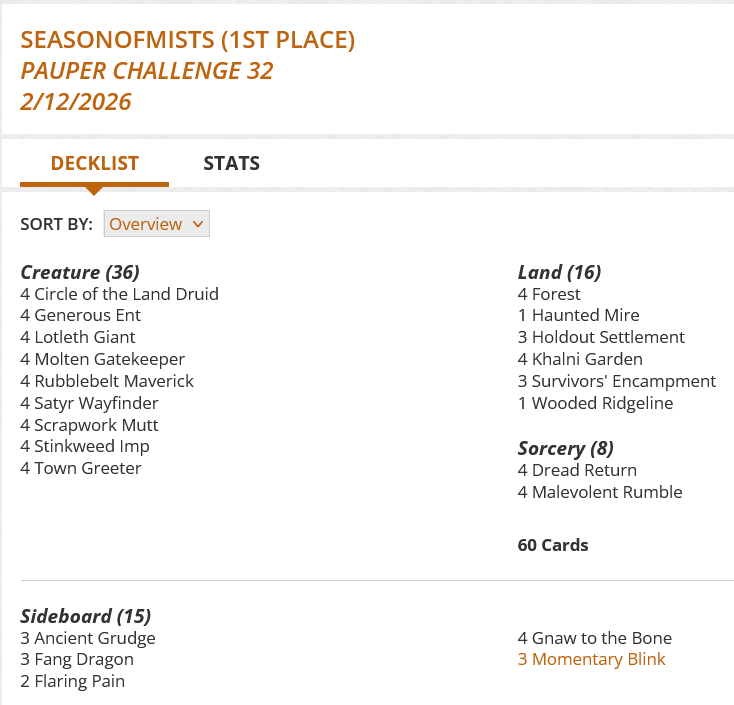Select the Decklist tab
Viewport: 734px width, 705px height.
[x=94, y=164]
